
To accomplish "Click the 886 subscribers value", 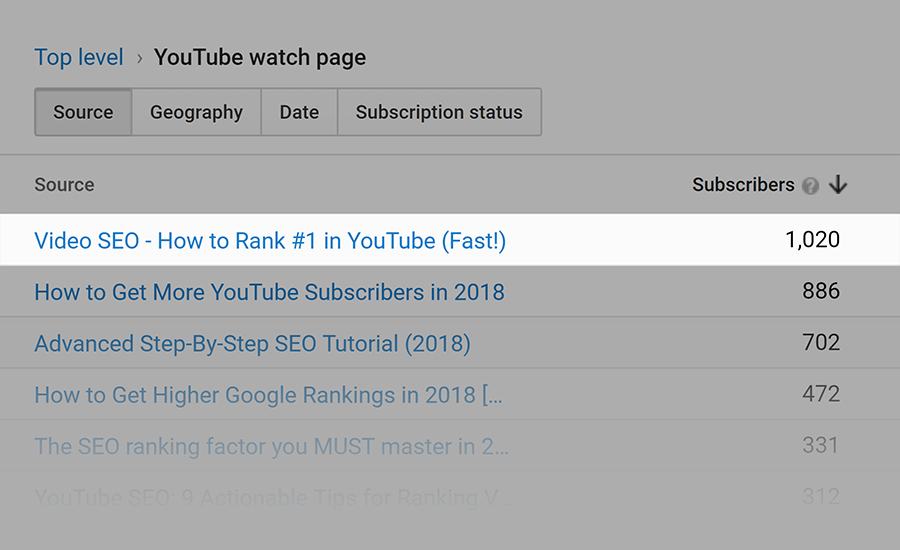I will pos(821,292).
